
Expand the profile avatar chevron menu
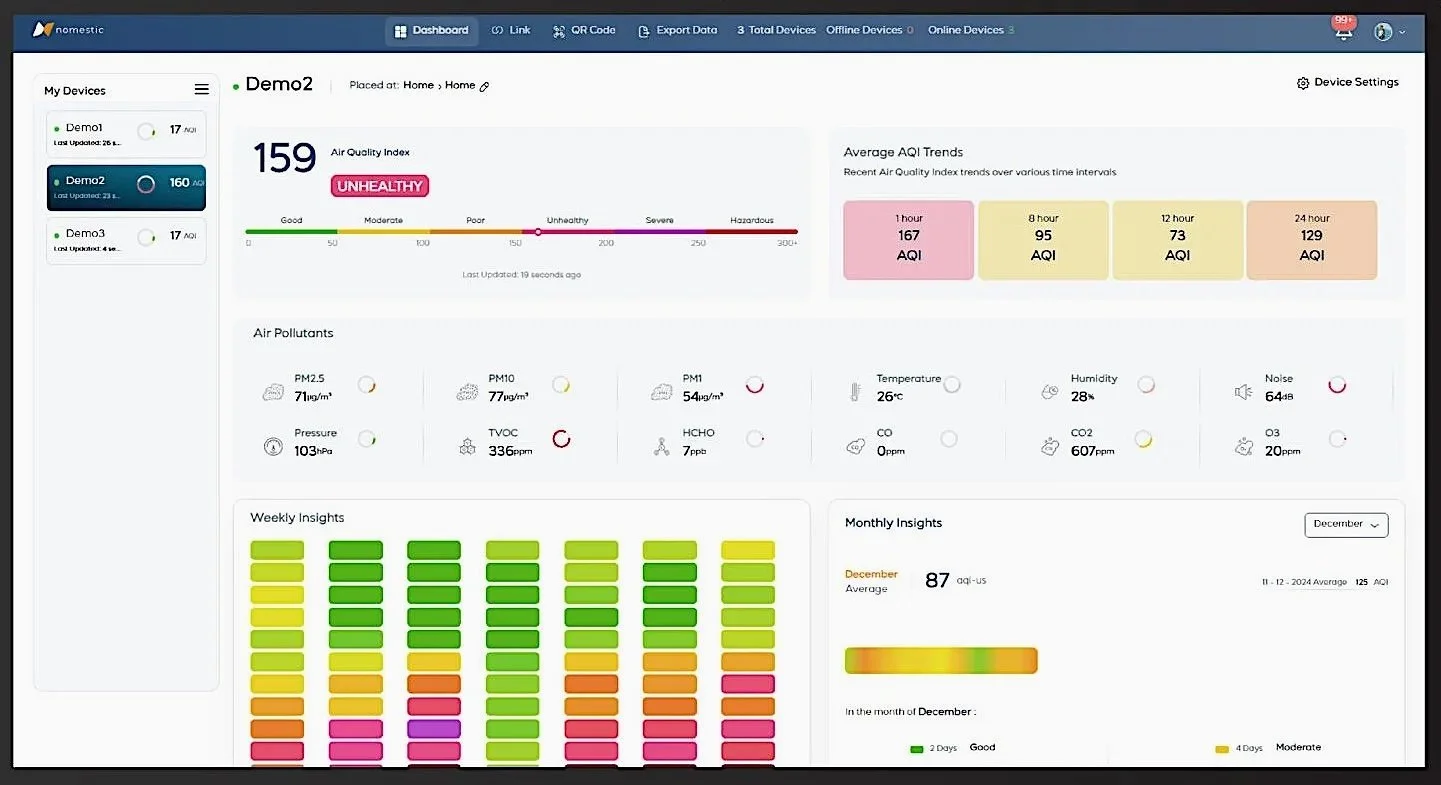coord(1401,33)
